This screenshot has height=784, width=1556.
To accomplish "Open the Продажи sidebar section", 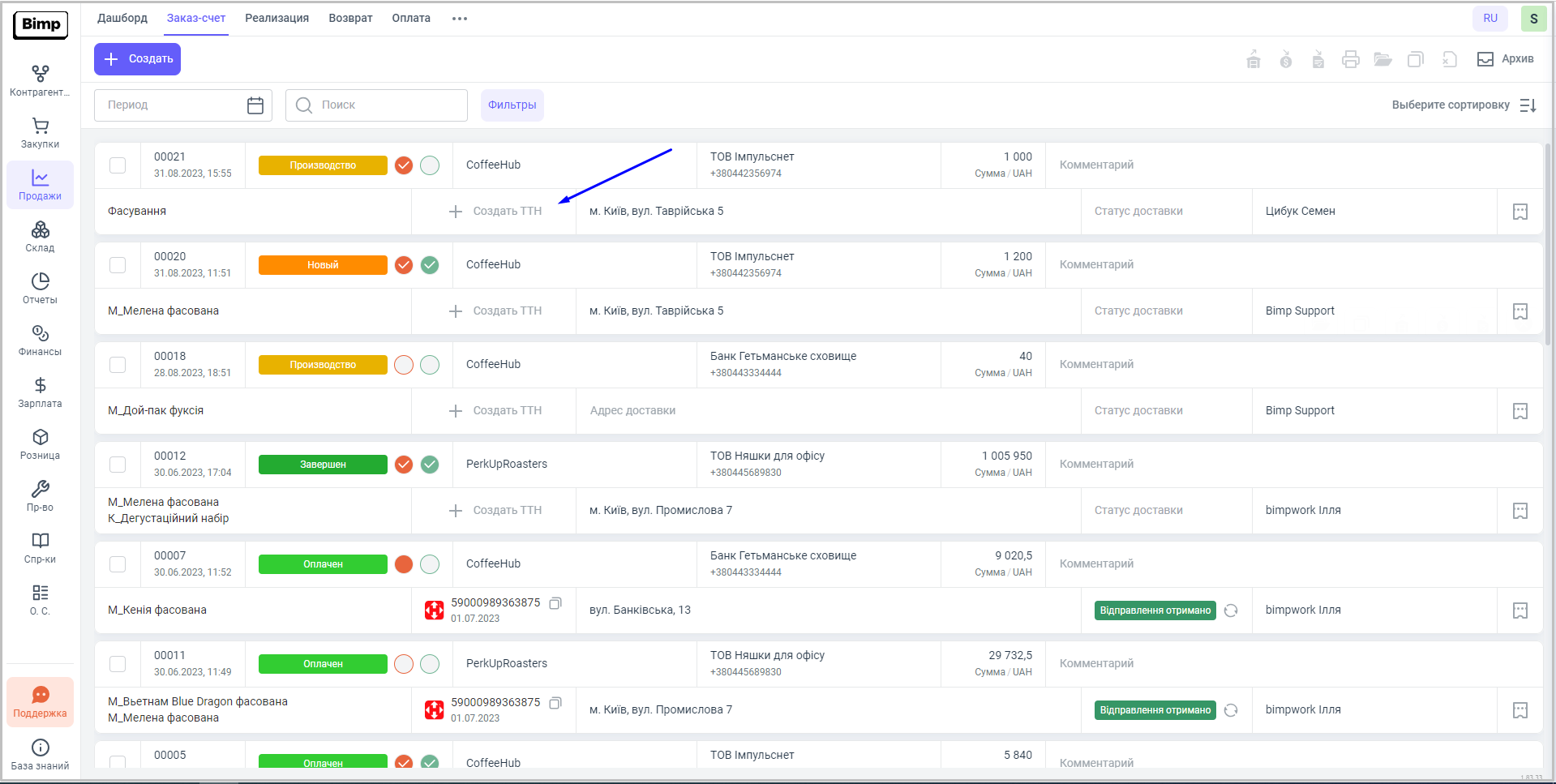I will [40, 185].
